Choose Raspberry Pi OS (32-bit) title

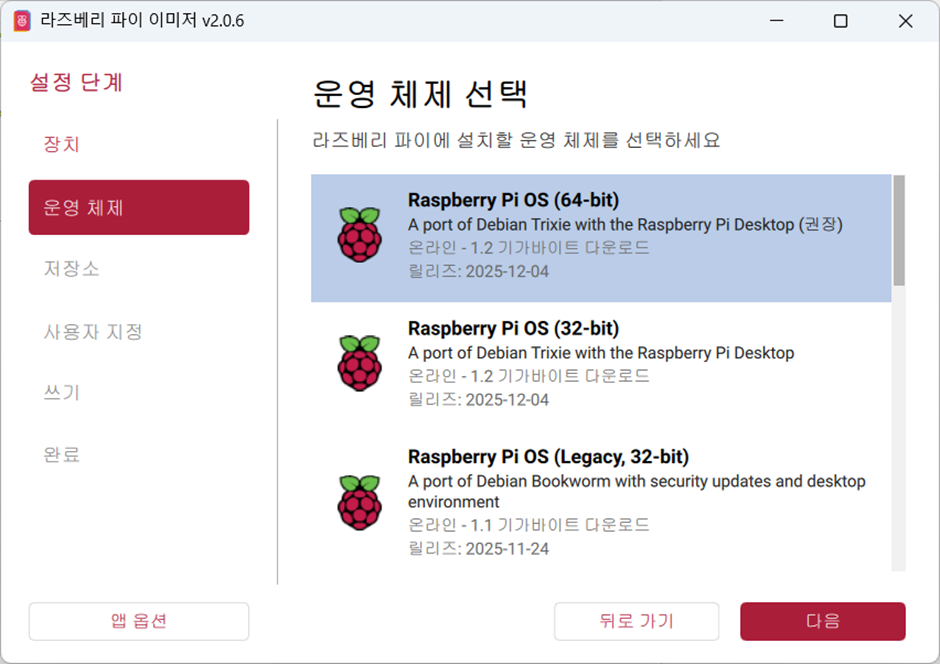513,328
